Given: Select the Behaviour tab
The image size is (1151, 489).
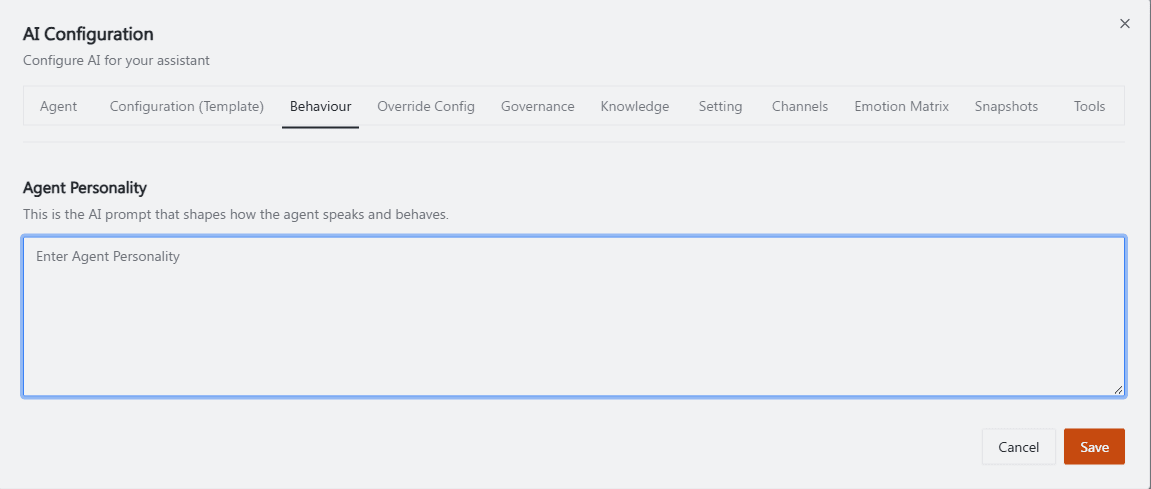Looking at the screenshot, I should [x=320, y=106].
